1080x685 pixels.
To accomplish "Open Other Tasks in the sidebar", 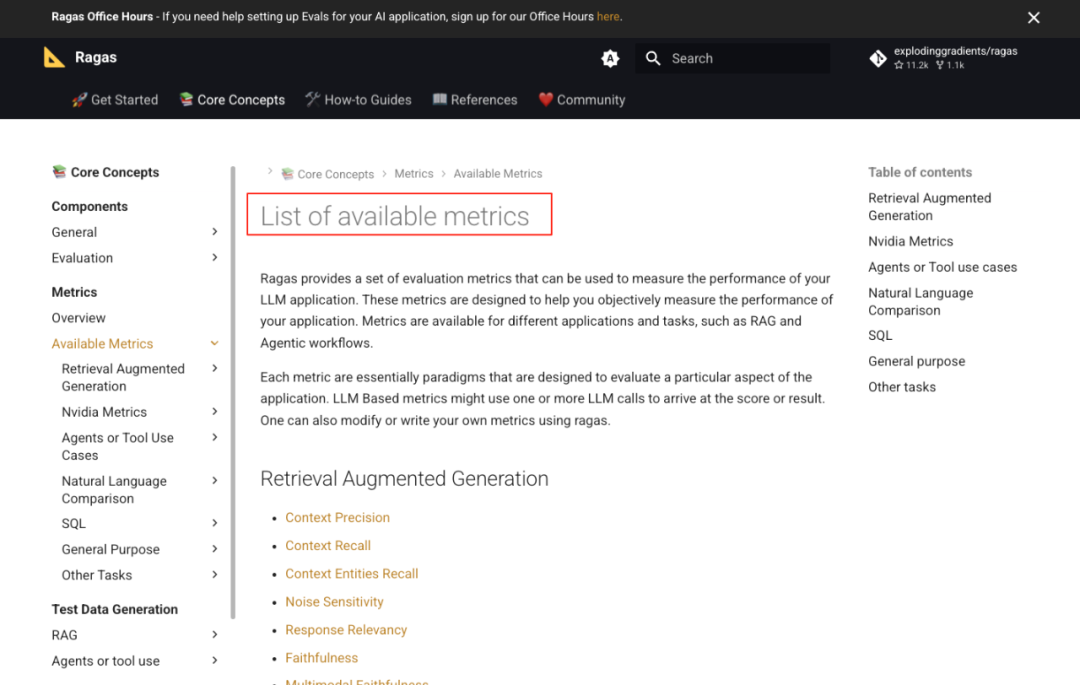I will pos(96,575).
